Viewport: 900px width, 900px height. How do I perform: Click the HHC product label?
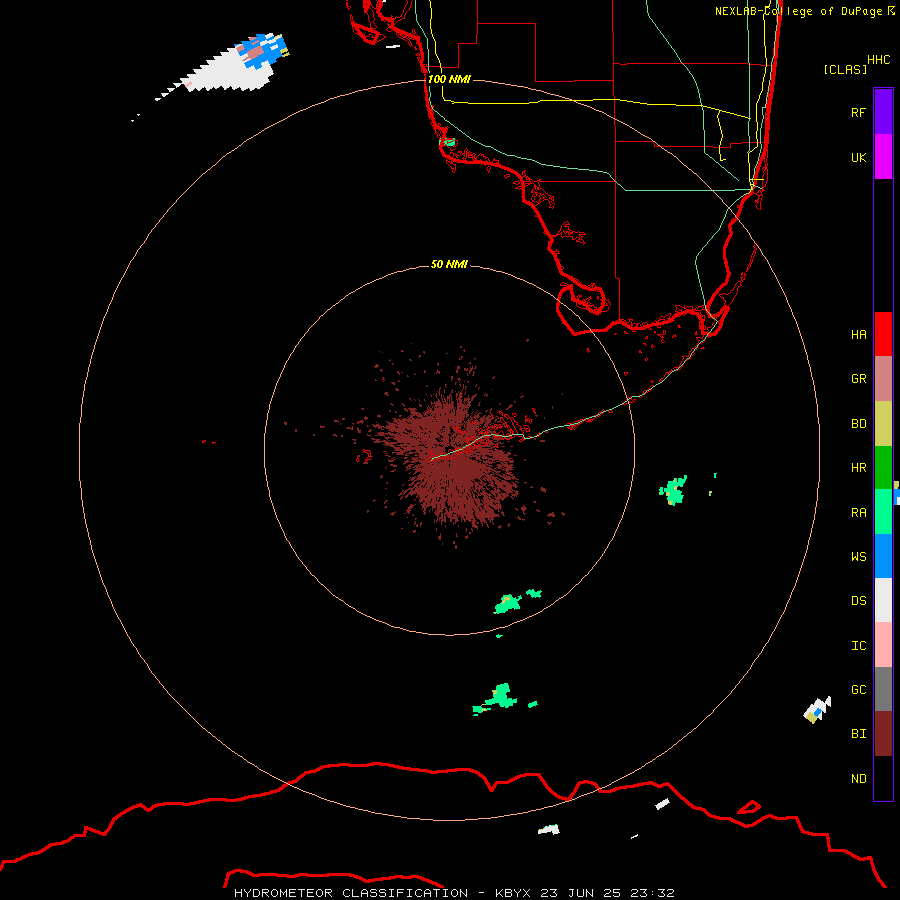click(878, 60)
